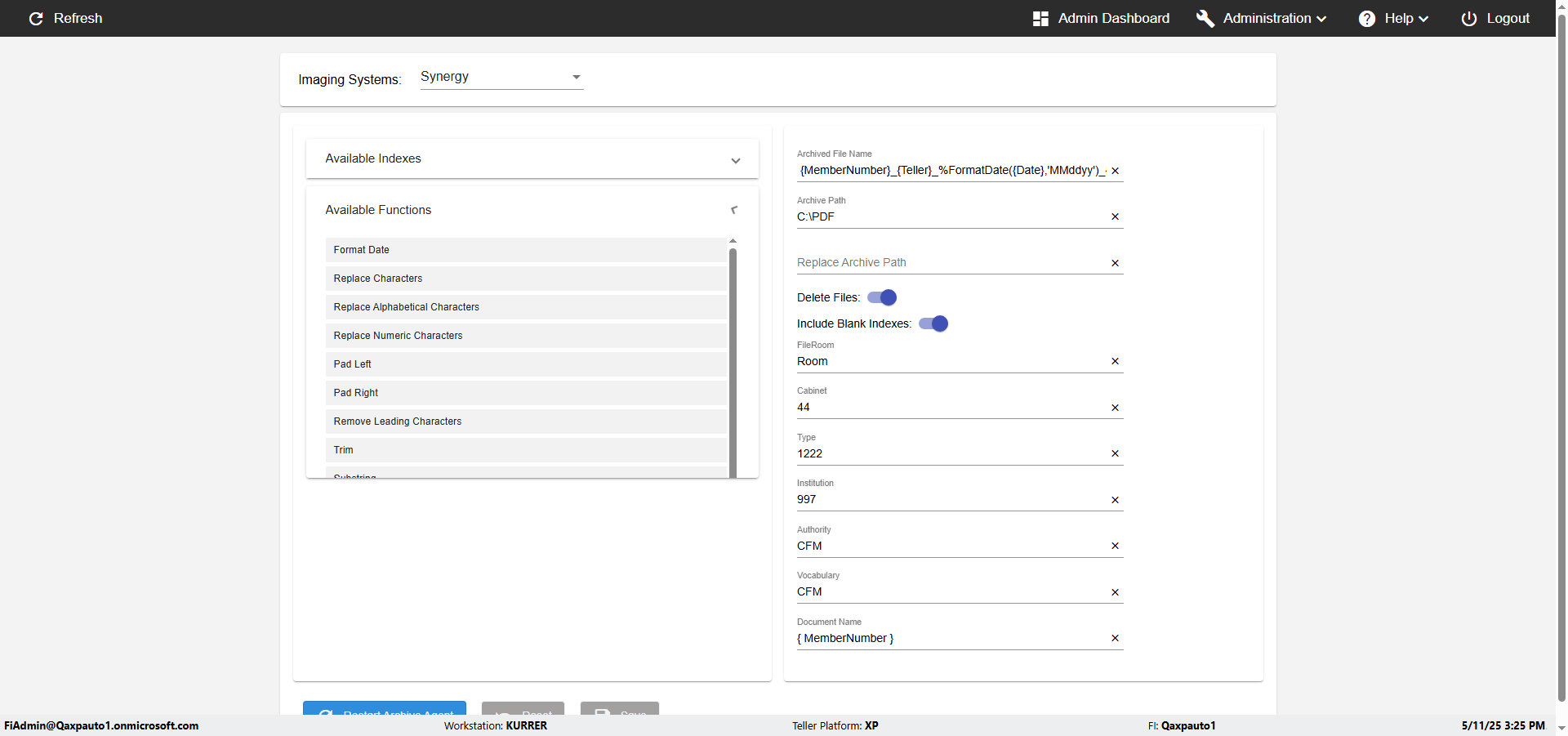
Task: Click the Available Functions list scrollbar
Action: pyautogui.click(x=733, y=359)
